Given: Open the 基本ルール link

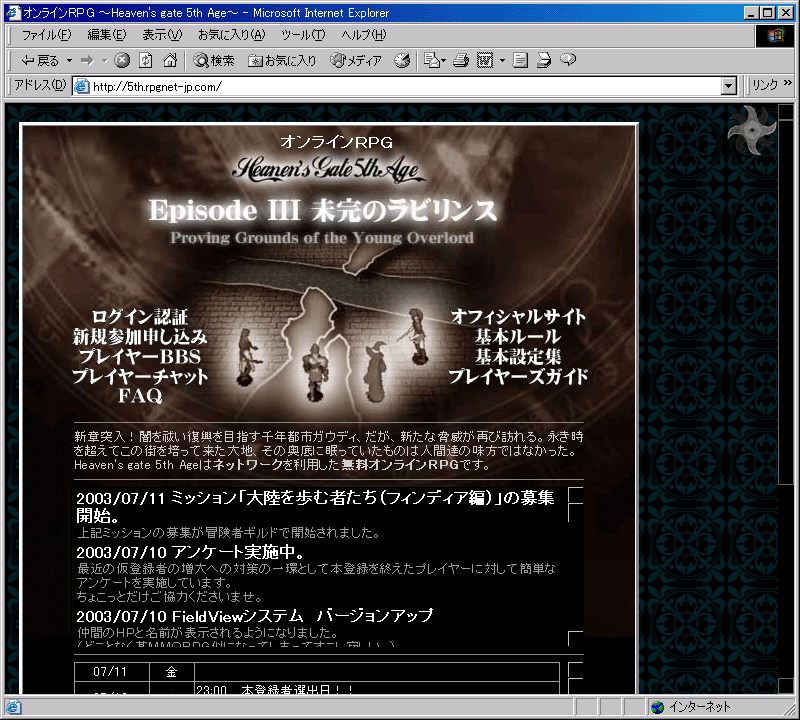Looking at the screenshot, I should (518, 337).
